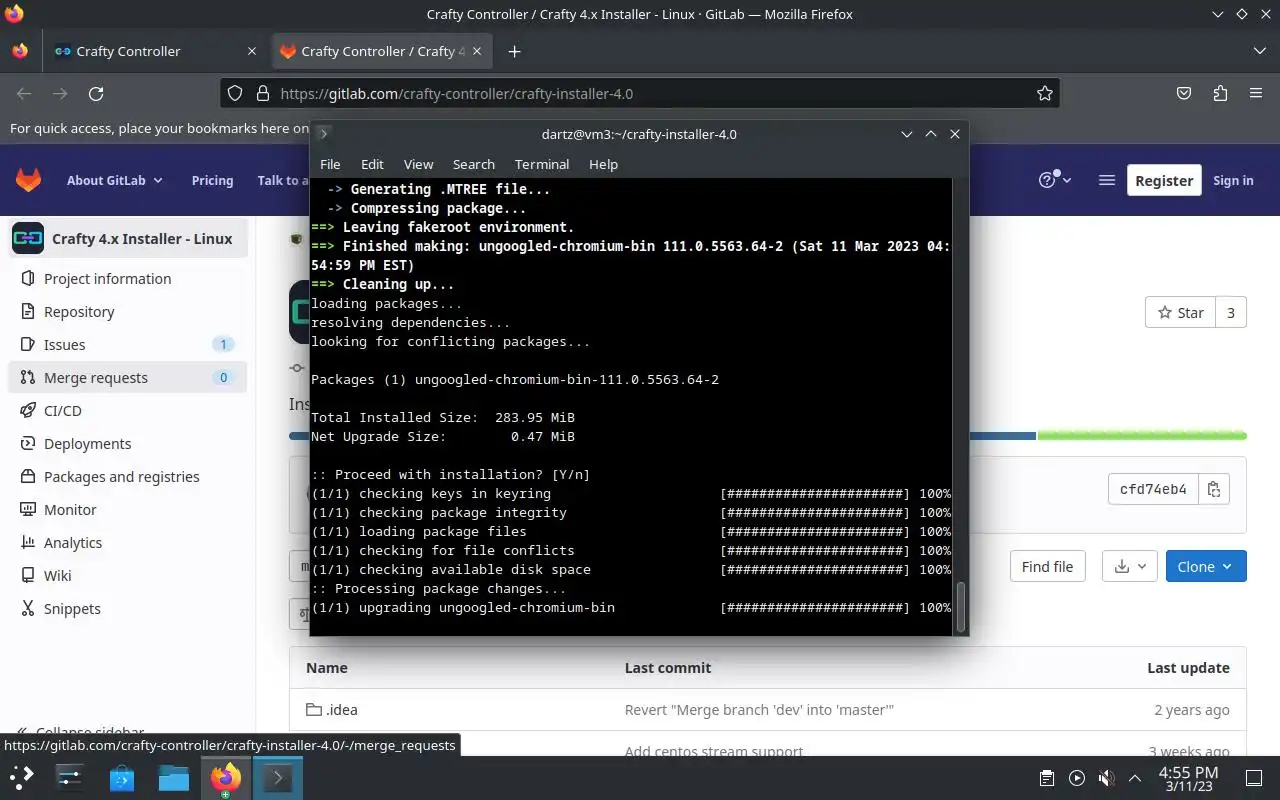The image size is (1280, 800).
Task: Click the Firefox back arrow
Action: point(24,93)
